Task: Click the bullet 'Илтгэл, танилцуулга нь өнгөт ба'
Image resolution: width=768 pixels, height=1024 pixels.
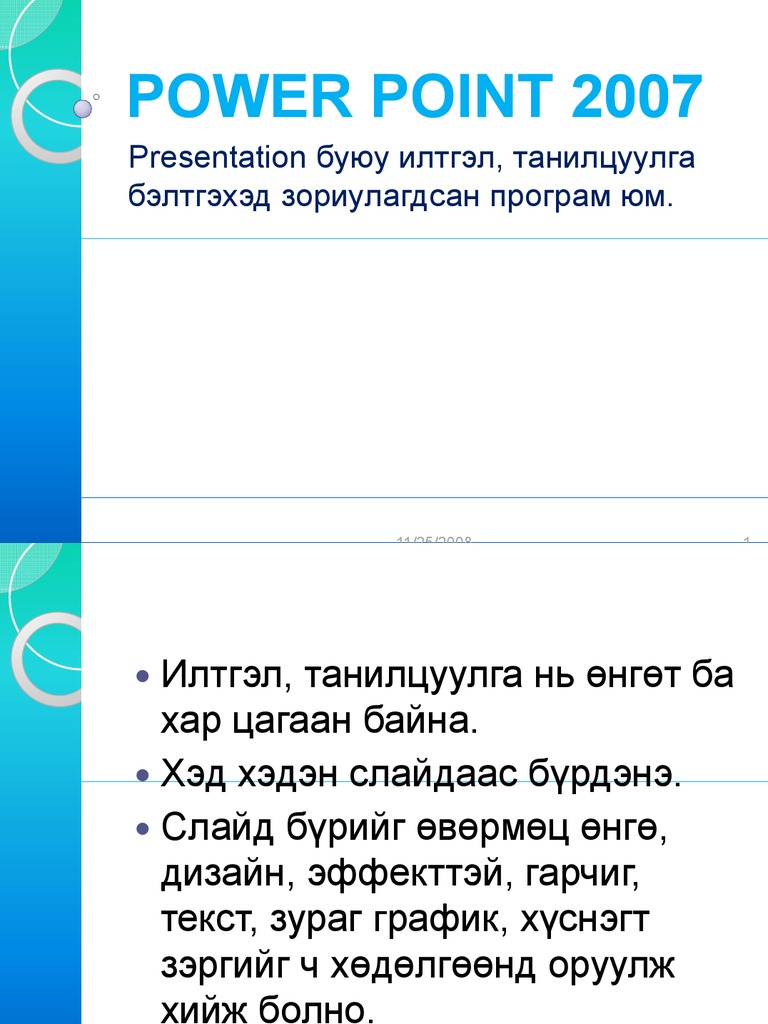Action: pyautogui.click(x=447, y=675)
